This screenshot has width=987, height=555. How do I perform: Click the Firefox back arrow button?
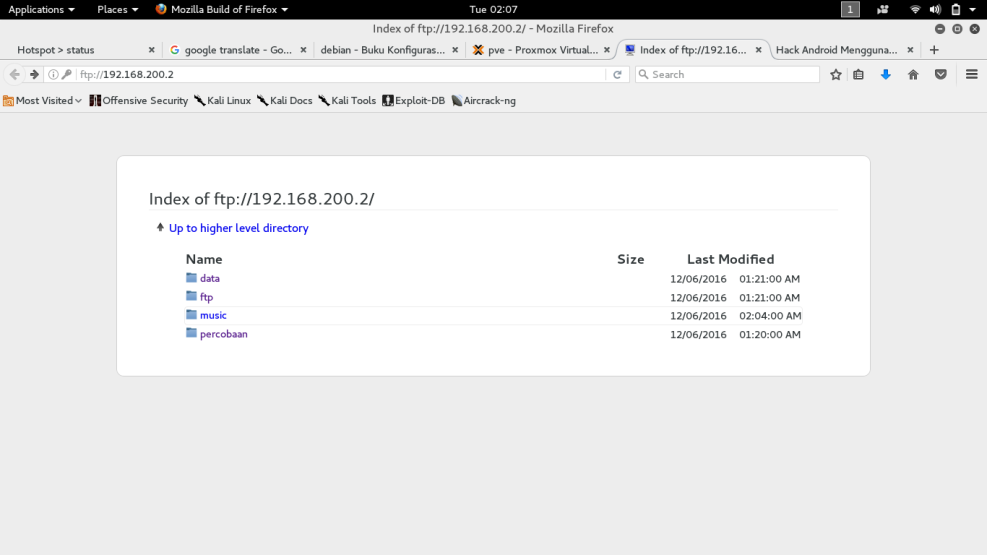(15, 75)
